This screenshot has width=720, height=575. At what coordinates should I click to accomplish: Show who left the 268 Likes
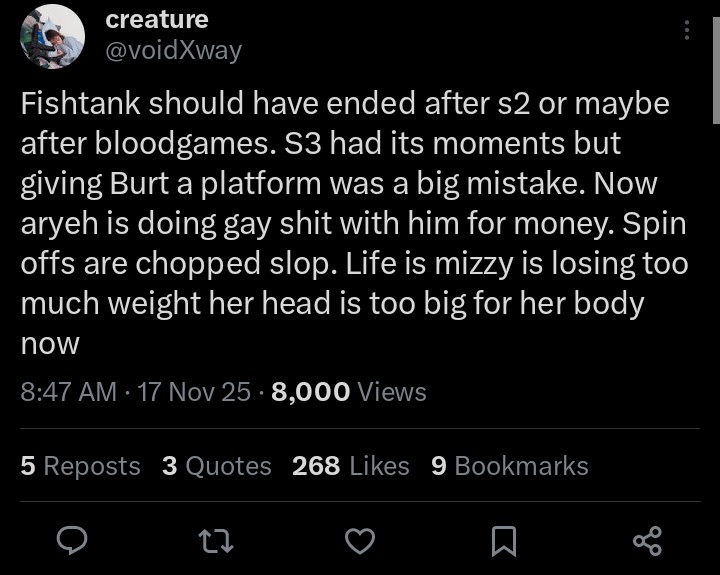pyautogui.click(x=350, y=466)
